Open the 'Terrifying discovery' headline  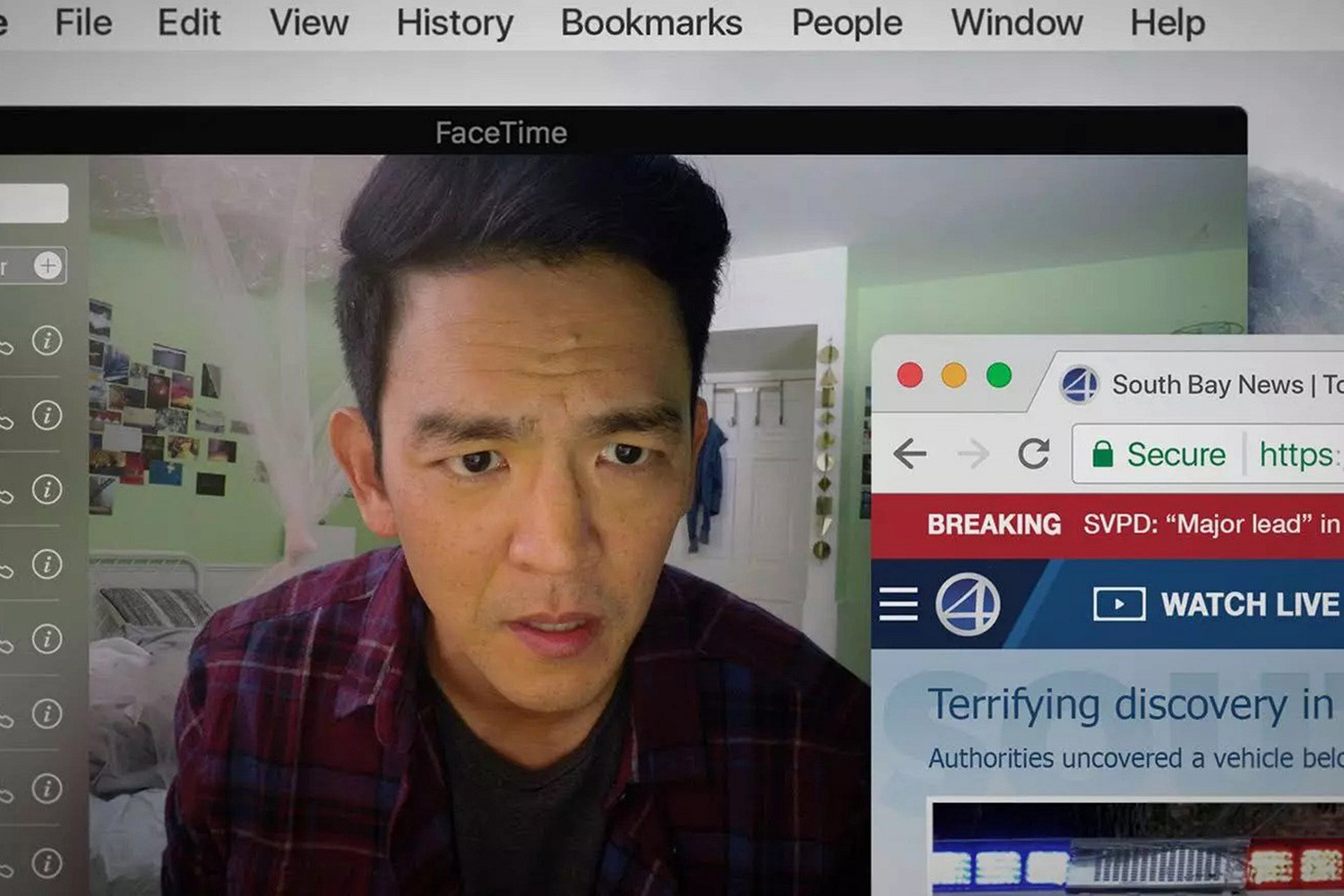coord(1129,704)
